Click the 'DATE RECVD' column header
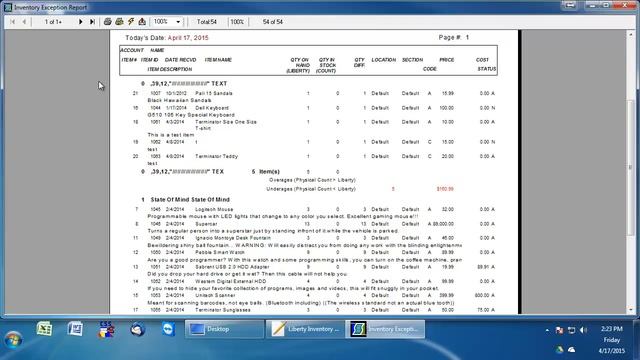This screenshot has height=360, width=640. click(x=180, y=60)
